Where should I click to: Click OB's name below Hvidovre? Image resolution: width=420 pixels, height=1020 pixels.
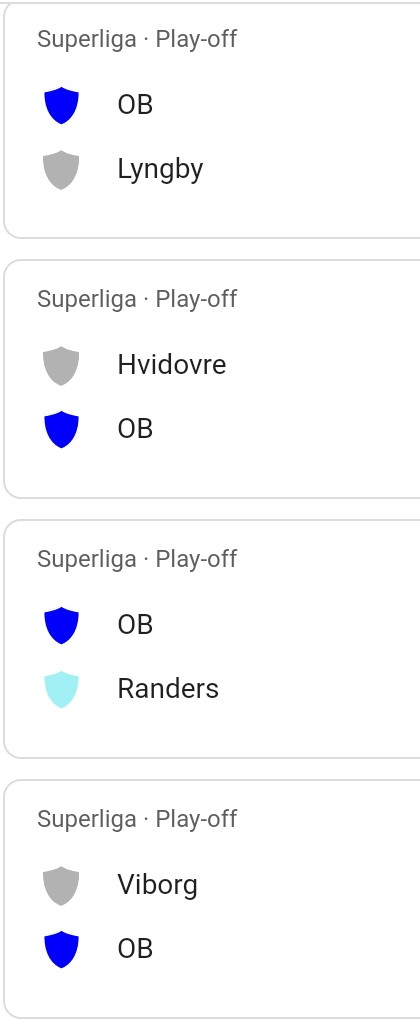tap(135, 429)
